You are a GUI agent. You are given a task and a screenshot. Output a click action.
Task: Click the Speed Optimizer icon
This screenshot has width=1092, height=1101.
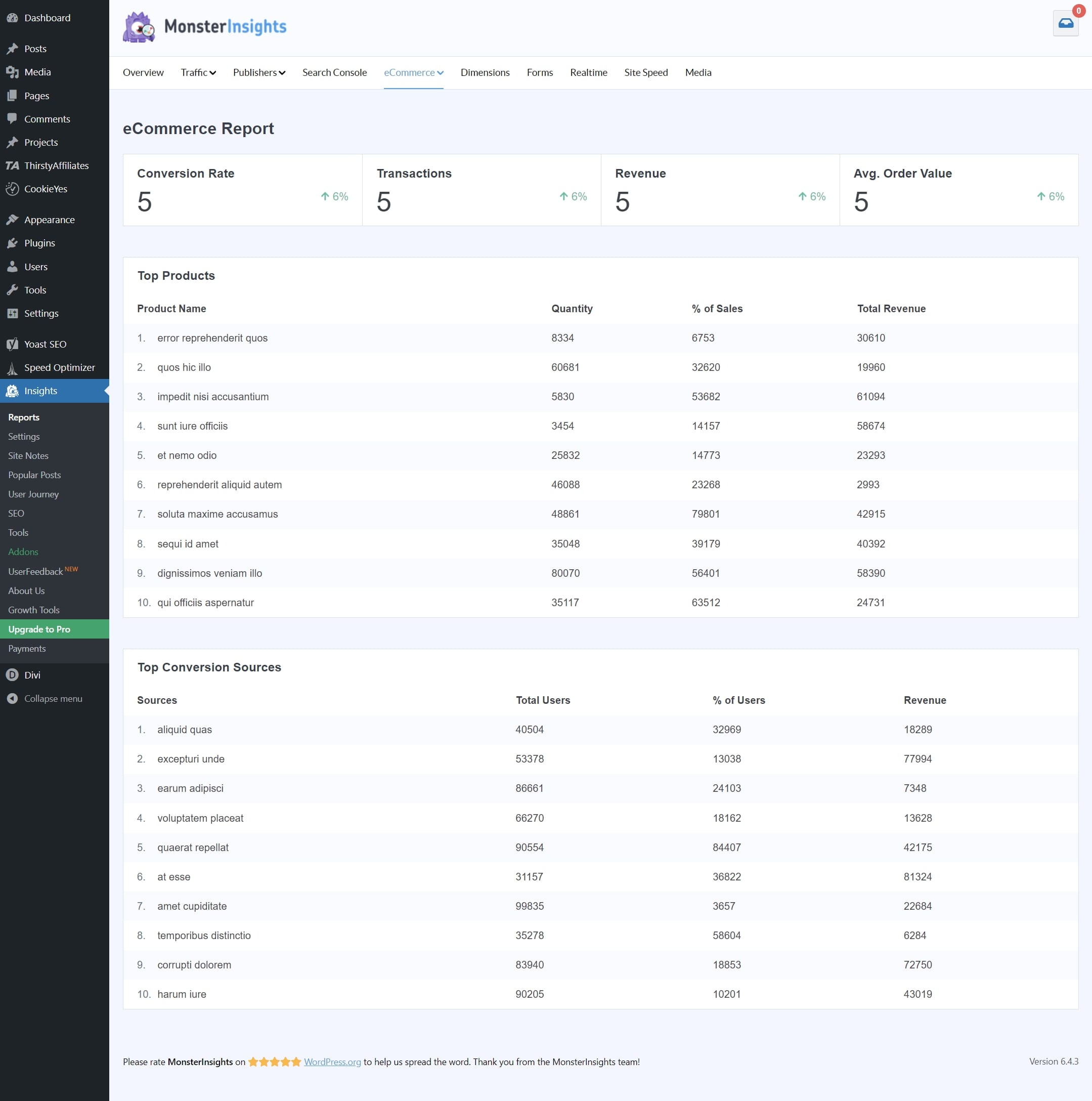coord(14,367)
